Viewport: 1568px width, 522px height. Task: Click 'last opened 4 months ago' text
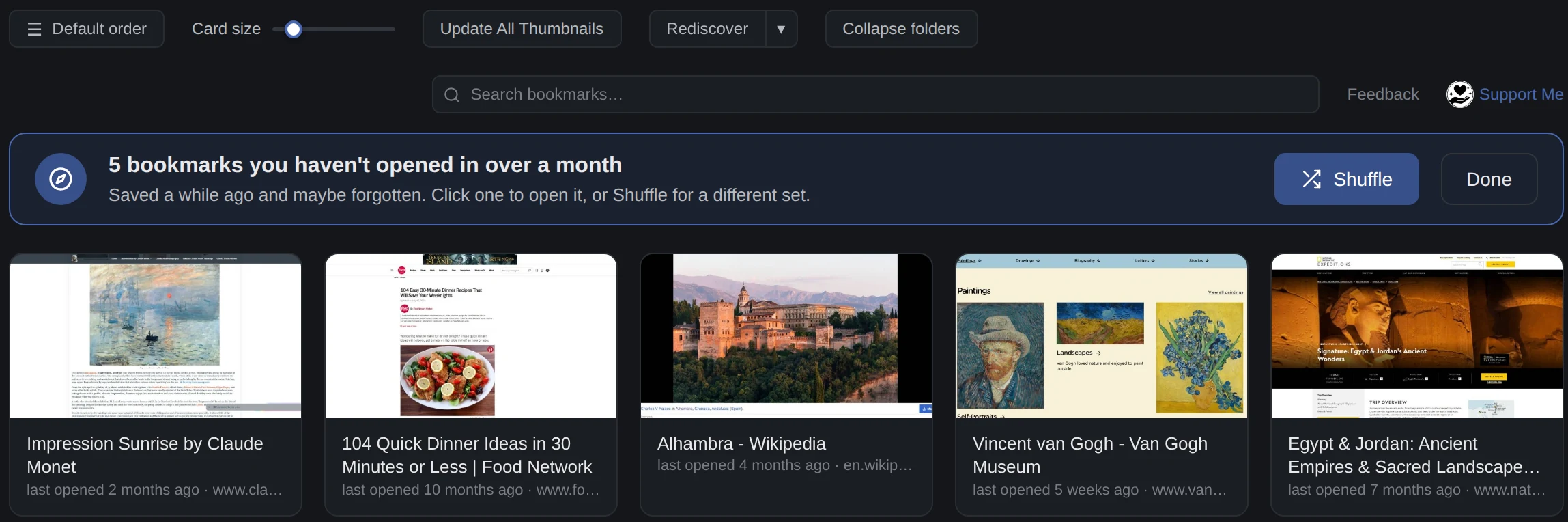point(743,465)
